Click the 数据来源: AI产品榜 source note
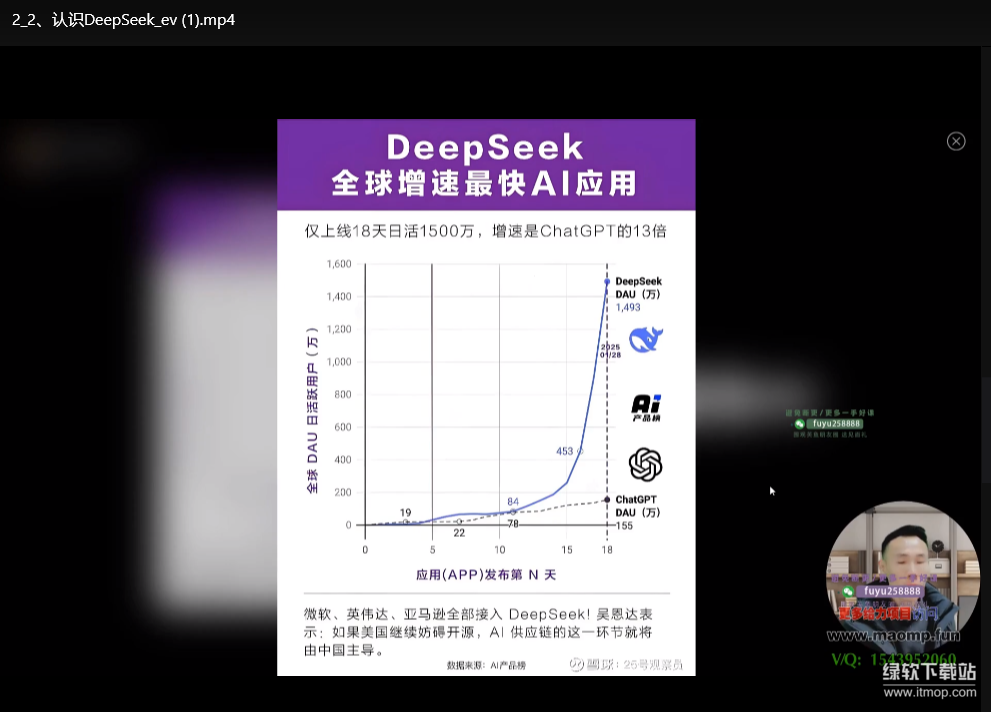 486,665
